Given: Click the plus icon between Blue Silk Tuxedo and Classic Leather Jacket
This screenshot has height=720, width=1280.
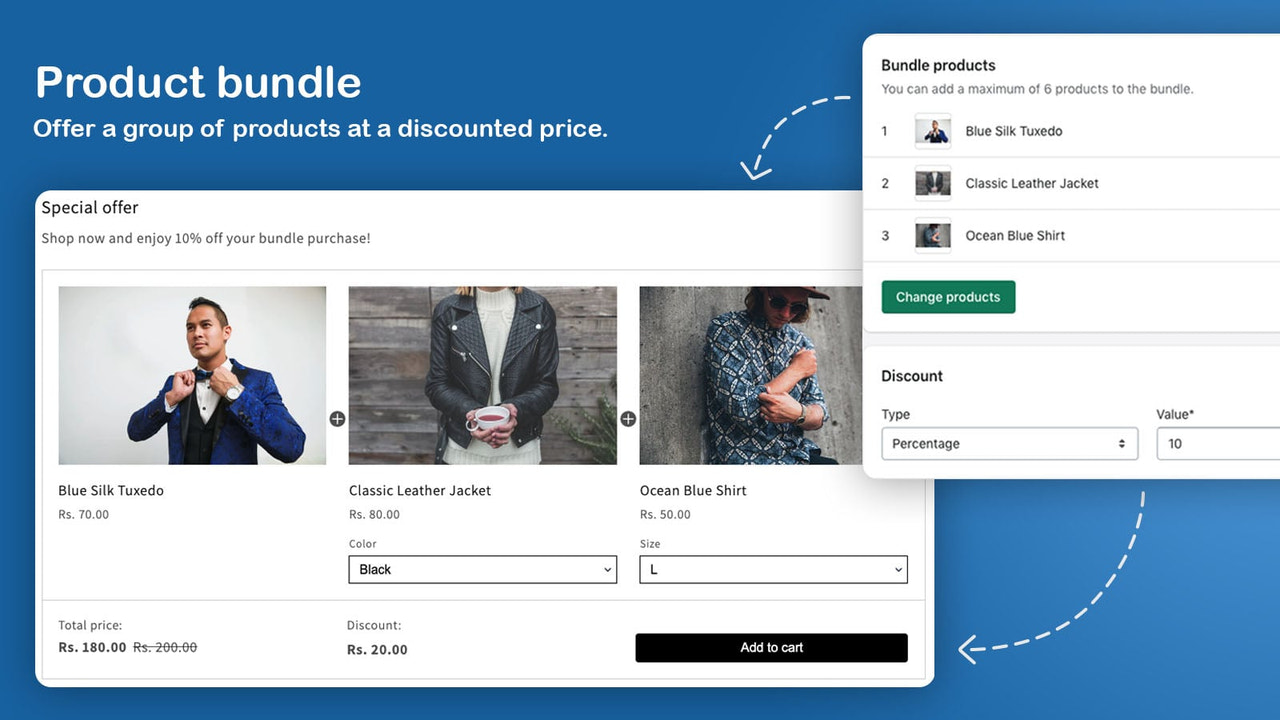Looking at the screenshot, I should coord(337,420).
